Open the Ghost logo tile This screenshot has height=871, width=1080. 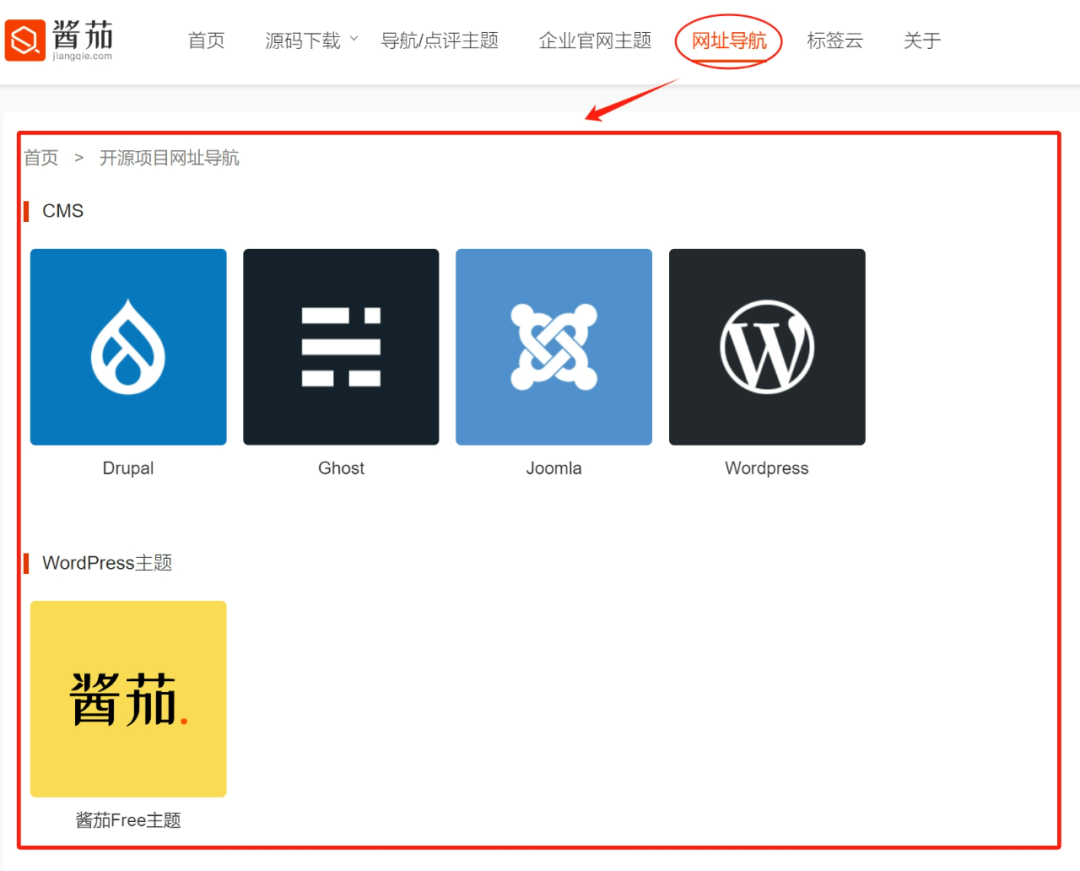tap(341, 347)
